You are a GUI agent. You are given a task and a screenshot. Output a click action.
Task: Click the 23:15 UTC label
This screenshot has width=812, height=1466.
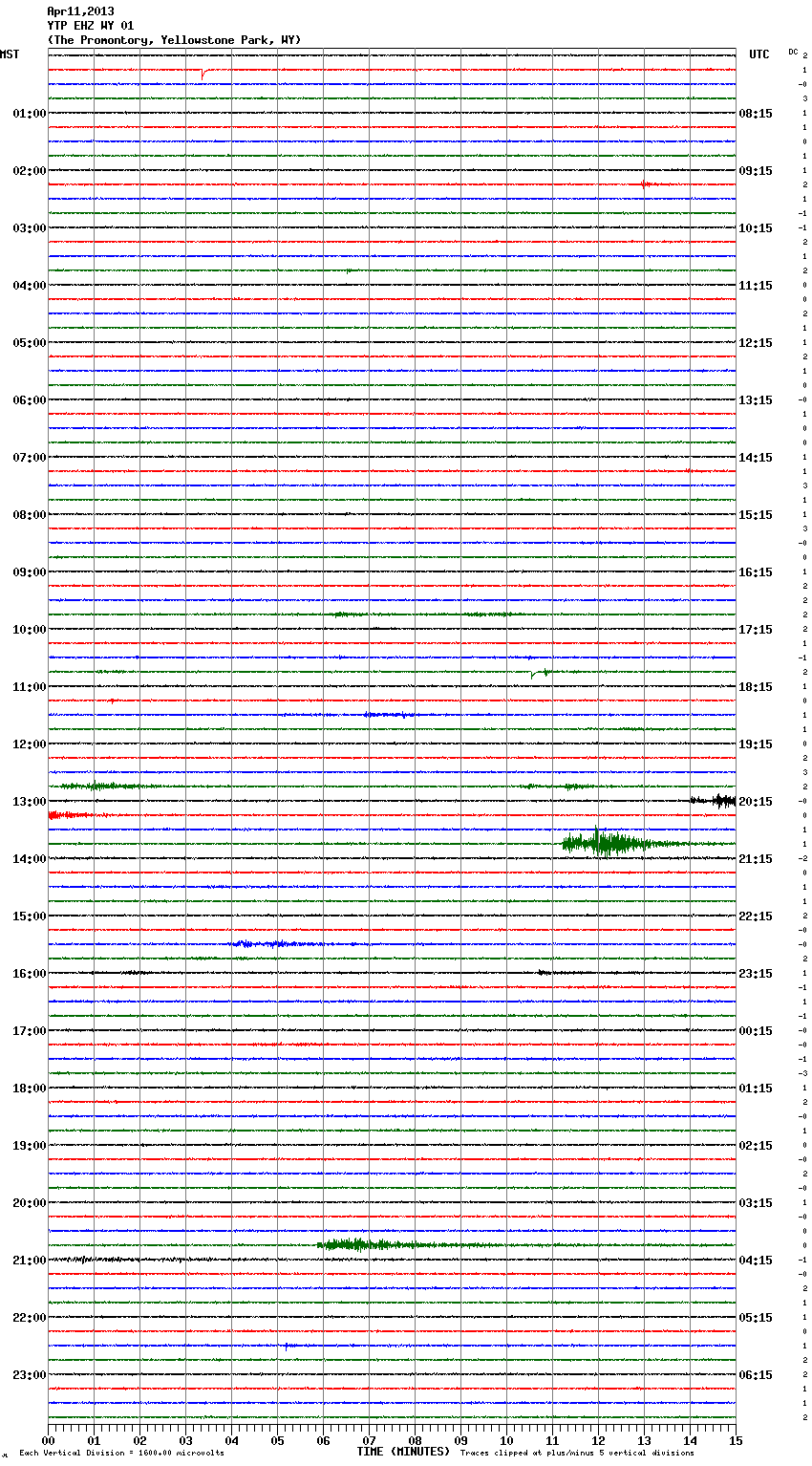(756, 974)
